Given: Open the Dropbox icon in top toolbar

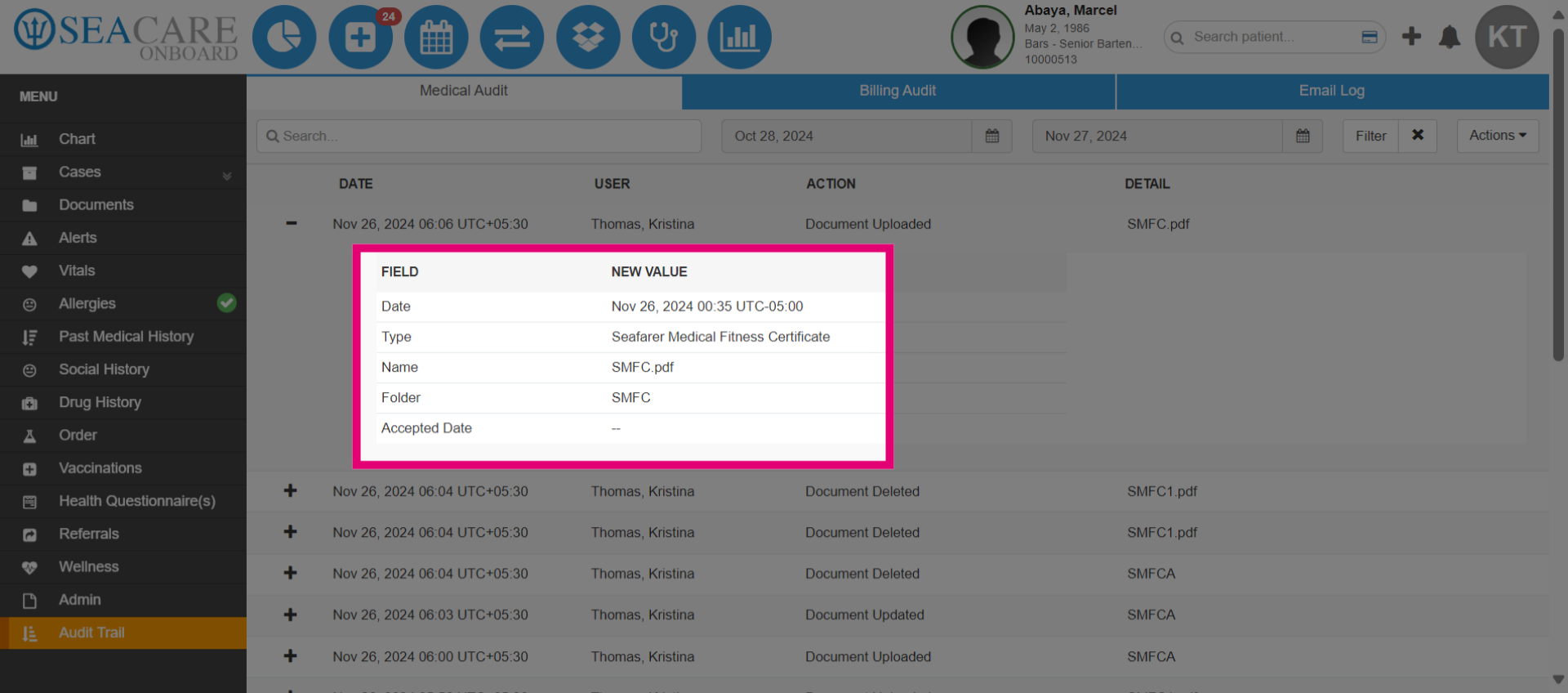Looking at the screenshot, I should (588, 38).
